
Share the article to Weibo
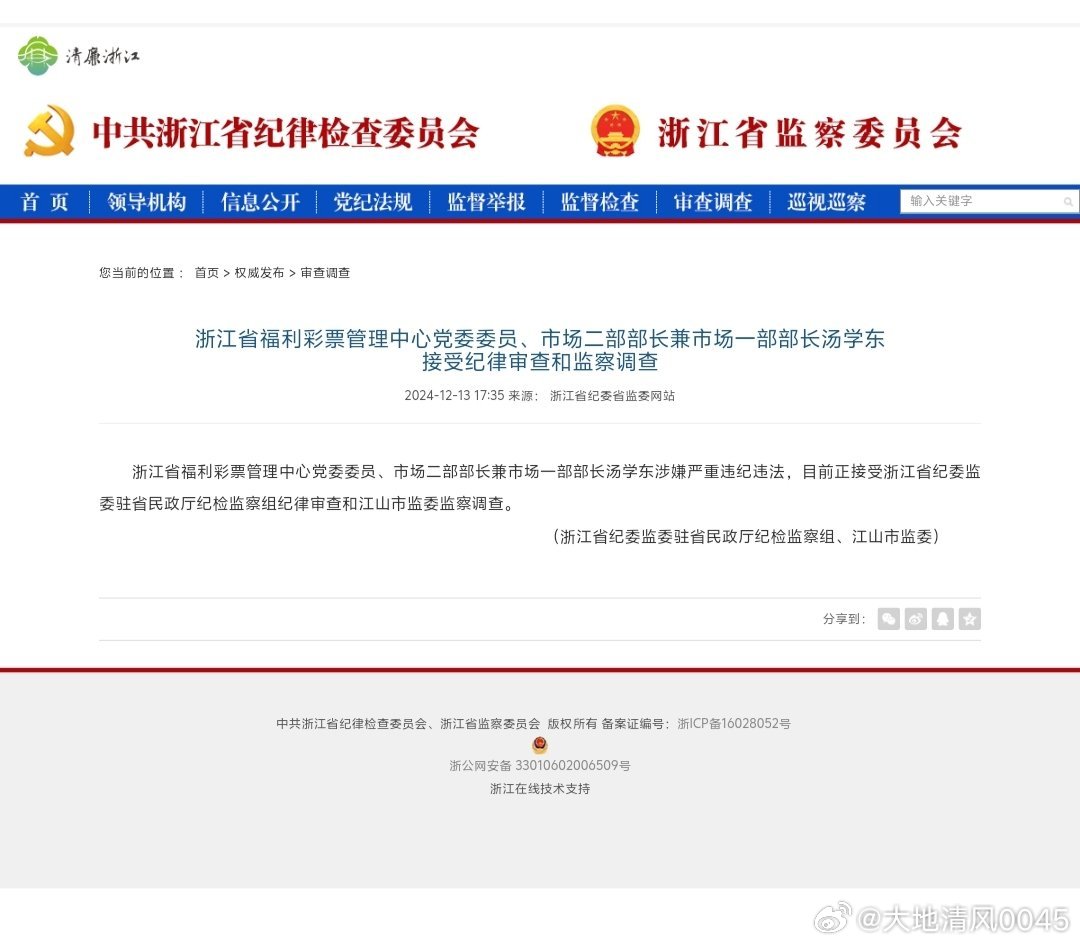[x=915, y=619]
